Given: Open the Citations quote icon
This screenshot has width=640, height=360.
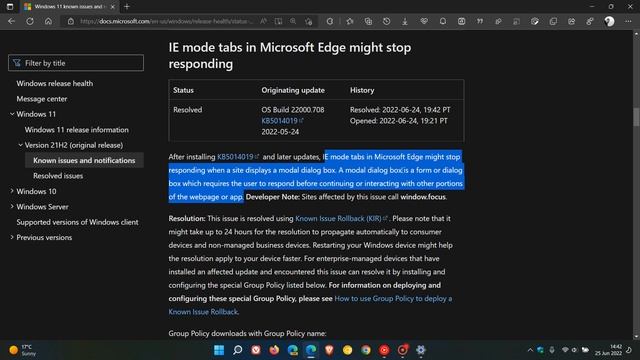Looking at the screenshot, I should 480,21.
